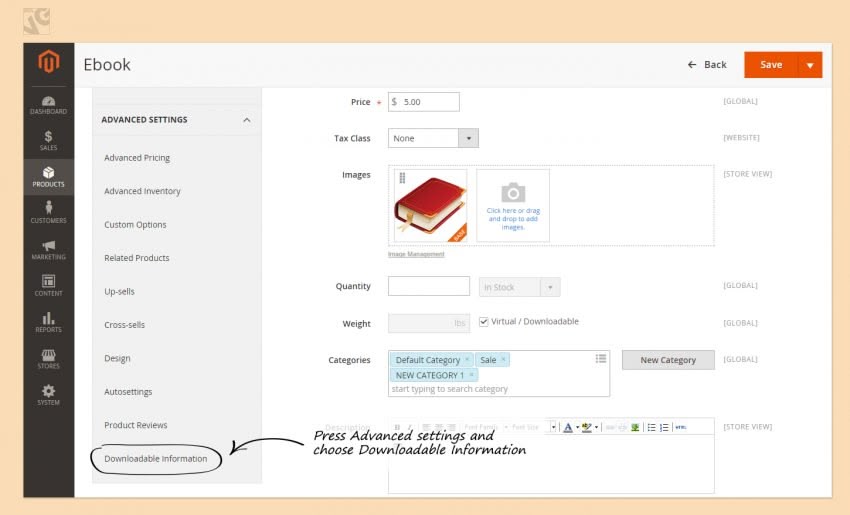Click the Price input field

[x=424, y=102]
